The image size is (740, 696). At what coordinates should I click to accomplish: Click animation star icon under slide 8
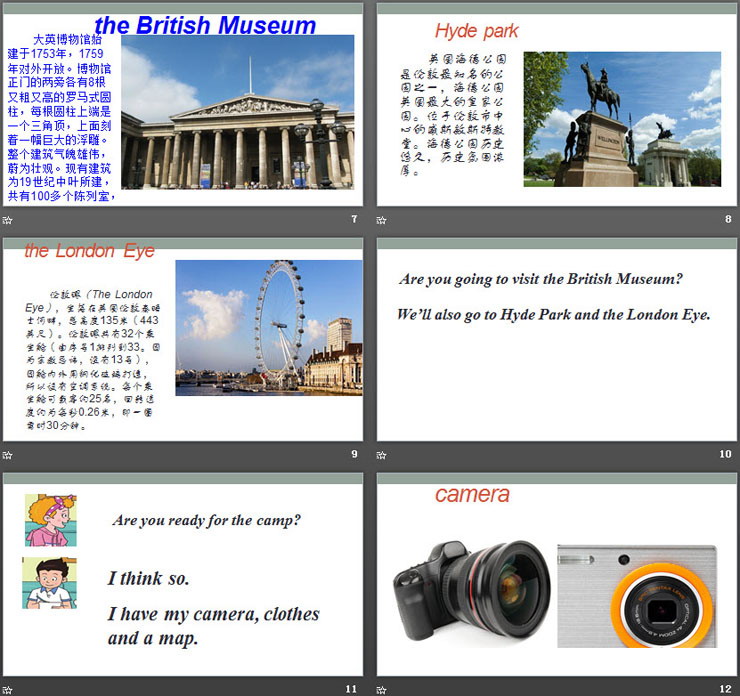coord(381,220)
